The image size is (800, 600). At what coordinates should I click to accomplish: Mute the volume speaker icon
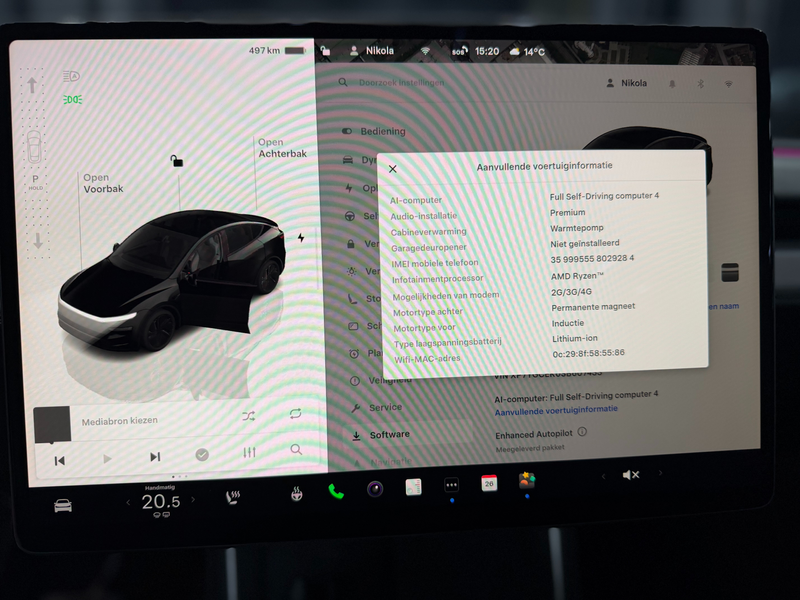(x=631, y=475)
